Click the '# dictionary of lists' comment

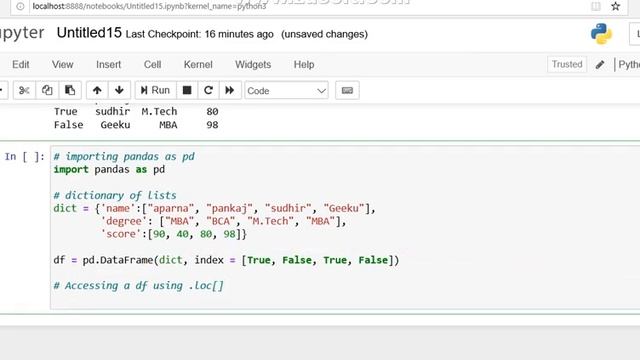115,195
